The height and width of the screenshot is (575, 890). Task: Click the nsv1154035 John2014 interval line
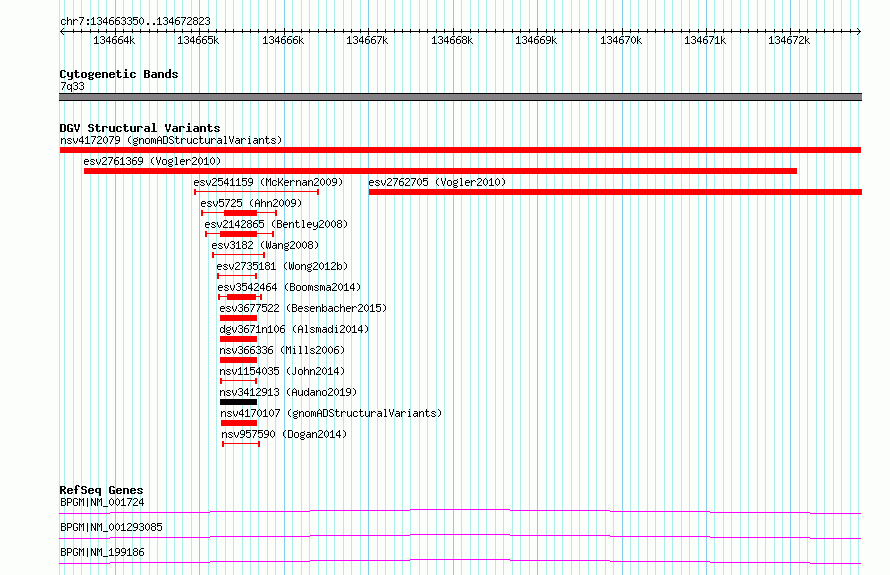pyautogui.click(x=239, y=381)
